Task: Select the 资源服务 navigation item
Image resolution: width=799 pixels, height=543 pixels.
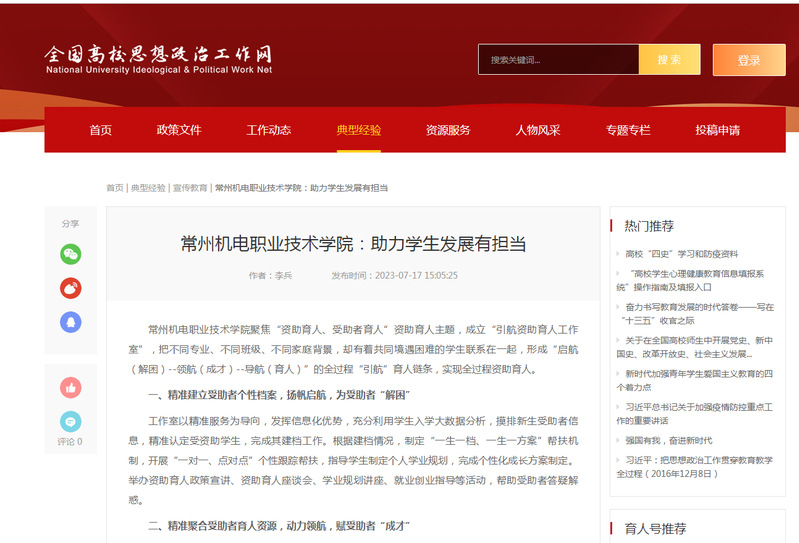Action: pos(448,130)
